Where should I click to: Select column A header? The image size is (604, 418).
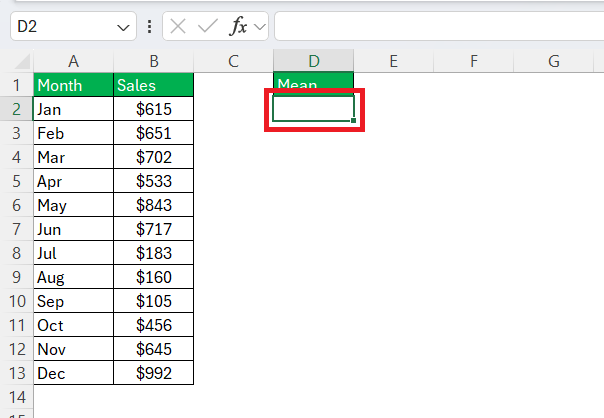(x=74, y=61)
